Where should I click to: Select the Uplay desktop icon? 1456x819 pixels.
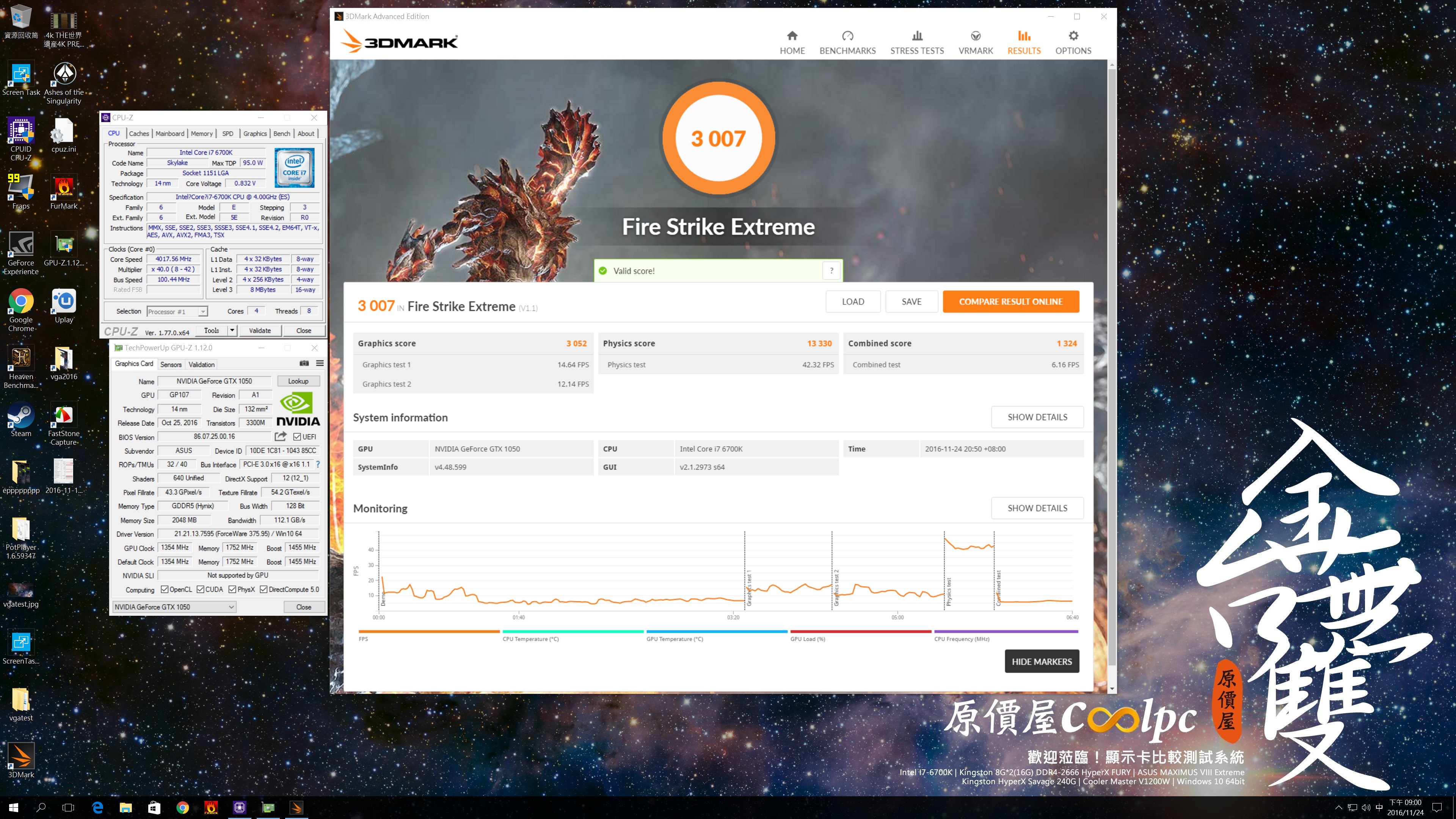pos(64,306)
